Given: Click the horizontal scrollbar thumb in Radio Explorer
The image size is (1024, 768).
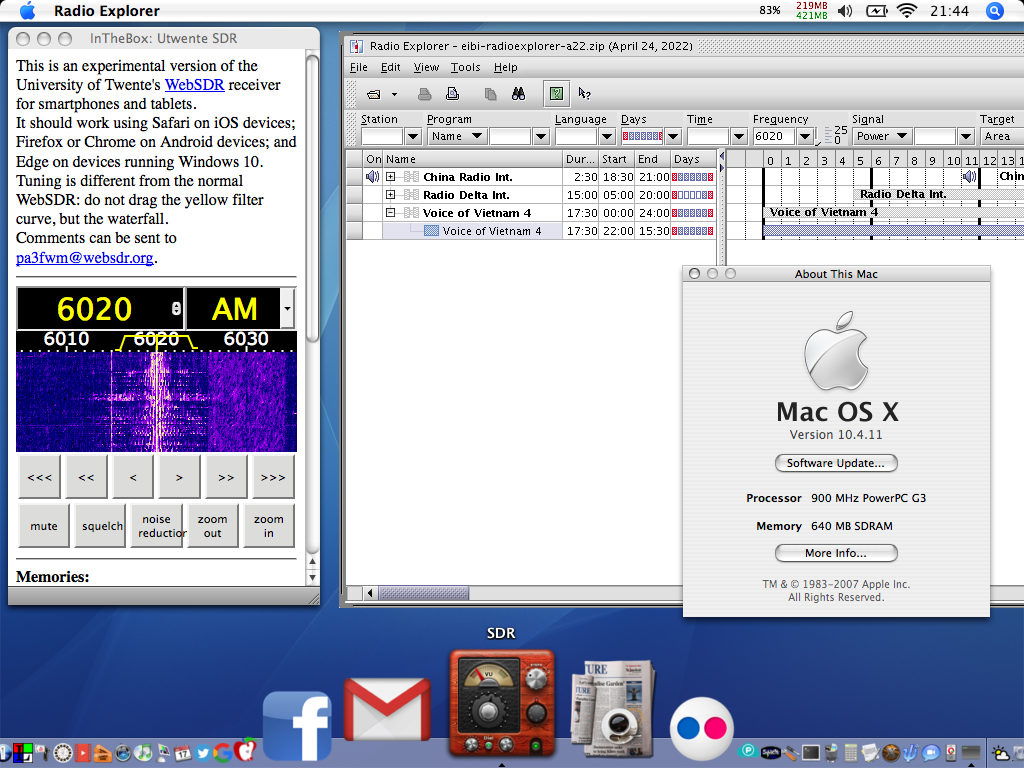Looking at the screenshot, I should [424, 593].
